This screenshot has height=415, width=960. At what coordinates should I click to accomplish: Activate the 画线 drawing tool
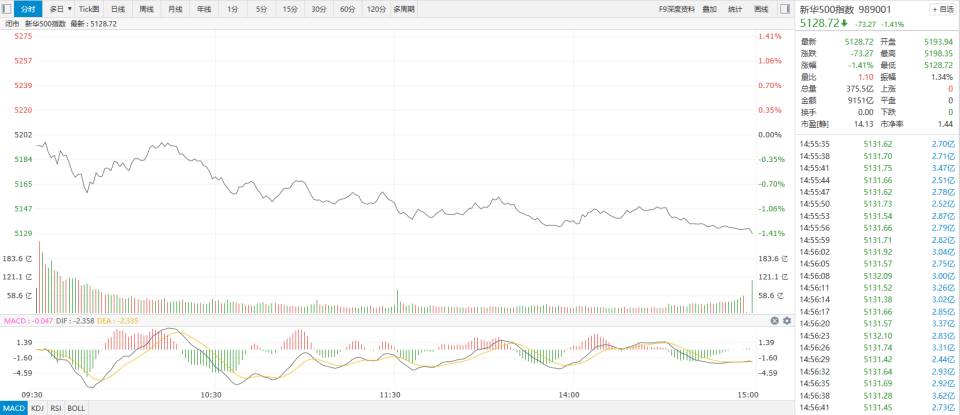tap(761, 9)
